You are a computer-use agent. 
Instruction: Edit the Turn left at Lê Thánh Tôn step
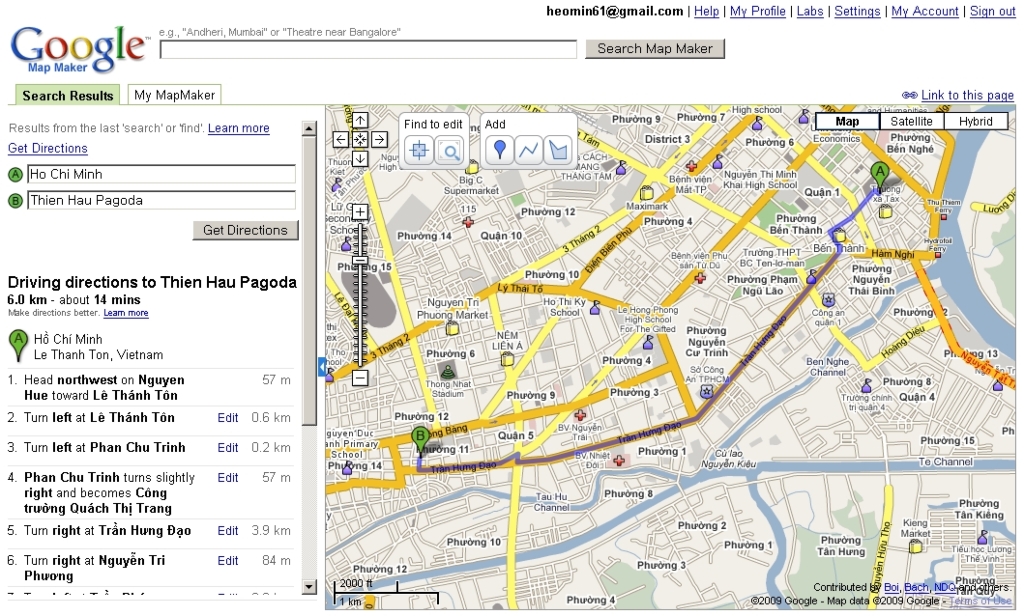227,417
